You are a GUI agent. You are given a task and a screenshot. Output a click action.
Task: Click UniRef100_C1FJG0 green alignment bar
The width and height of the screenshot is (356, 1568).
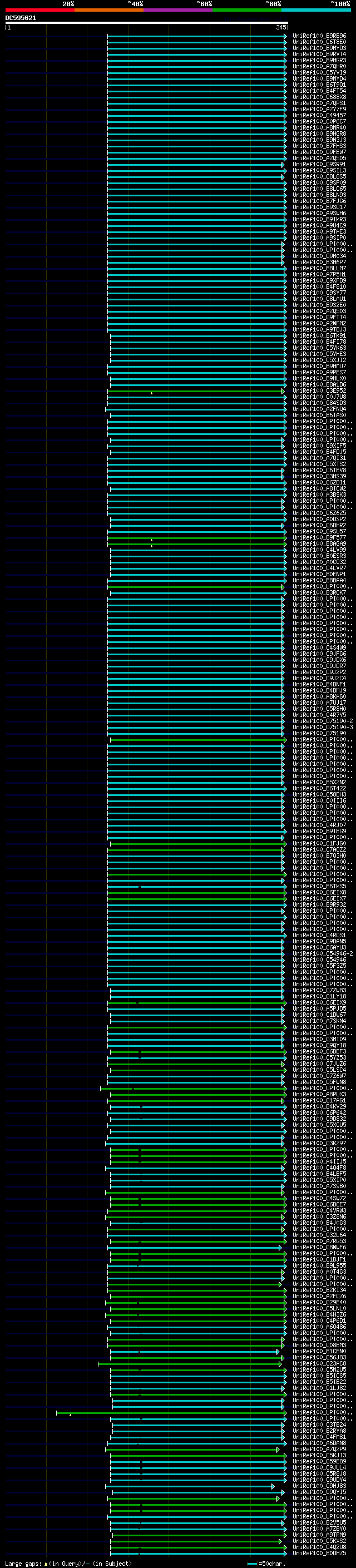click(x=198, y=843)
